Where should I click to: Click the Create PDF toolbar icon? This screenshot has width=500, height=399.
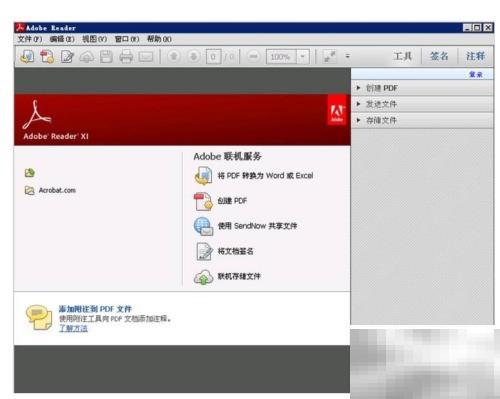47,56
